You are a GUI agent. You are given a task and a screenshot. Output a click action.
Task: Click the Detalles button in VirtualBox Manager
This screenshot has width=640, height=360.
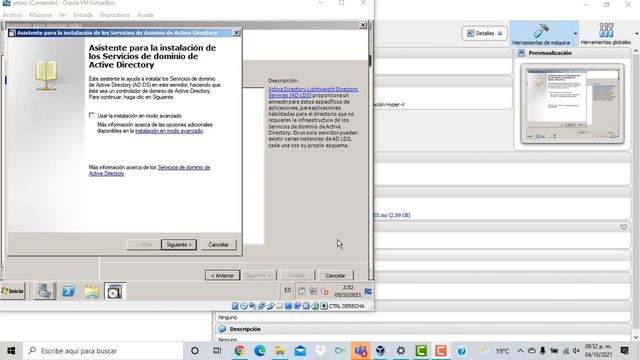point(484,33)
